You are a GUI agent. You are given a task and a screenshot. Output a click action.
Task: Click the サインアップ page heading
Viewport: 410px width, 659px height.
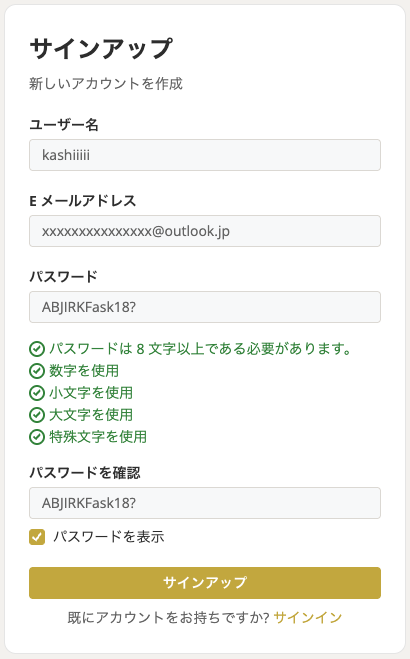101,49
